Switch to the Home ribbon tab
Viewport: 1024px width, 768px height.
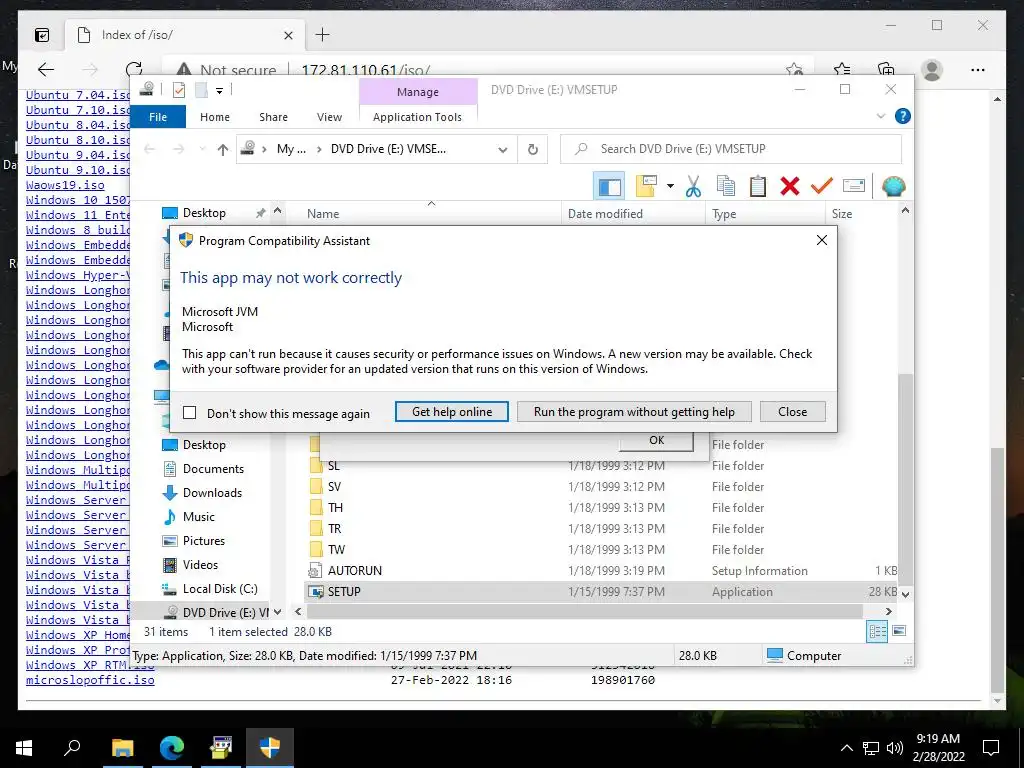tap(215, 117)
